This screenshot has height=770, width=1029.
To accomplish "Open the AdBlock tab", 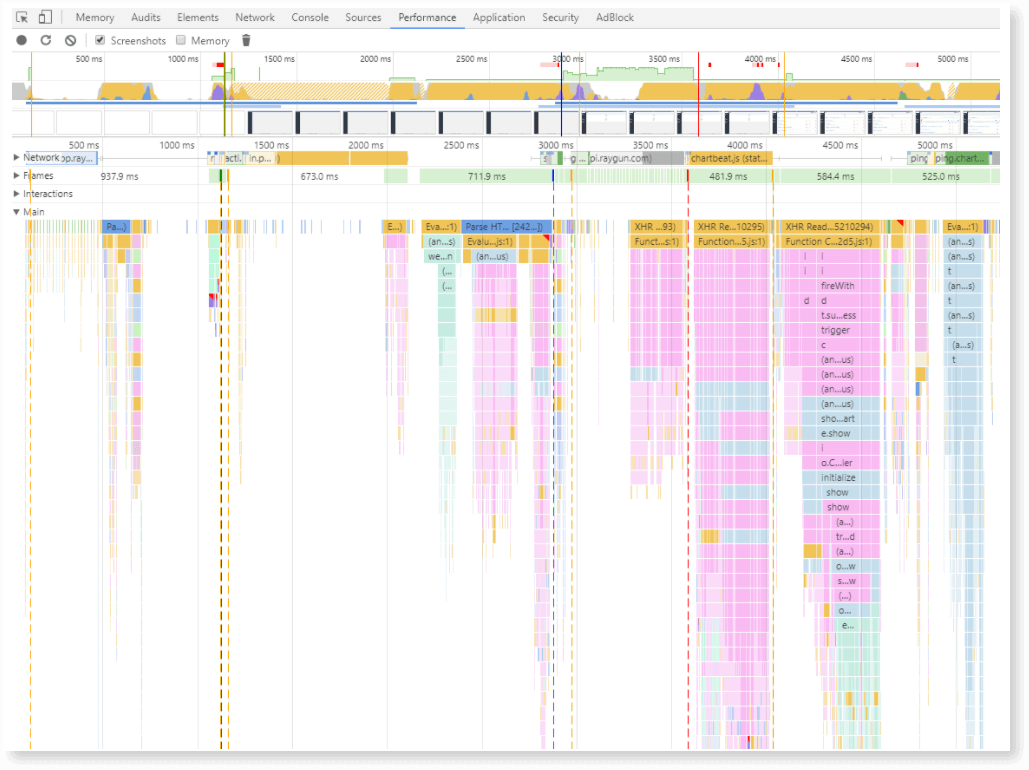I will coord(614,17).
